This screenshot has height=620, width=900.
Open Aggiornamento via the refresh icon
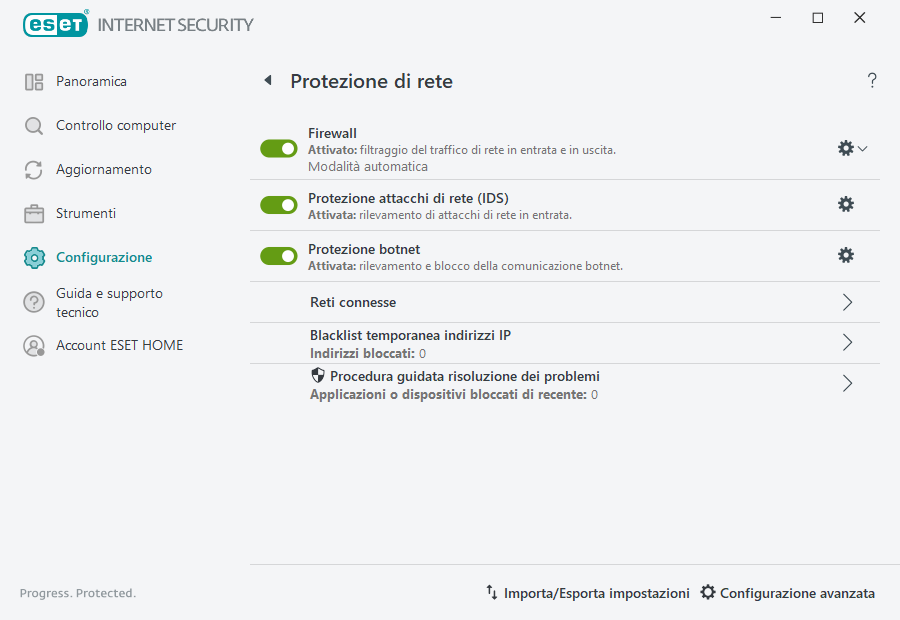(x=33, y=170)
